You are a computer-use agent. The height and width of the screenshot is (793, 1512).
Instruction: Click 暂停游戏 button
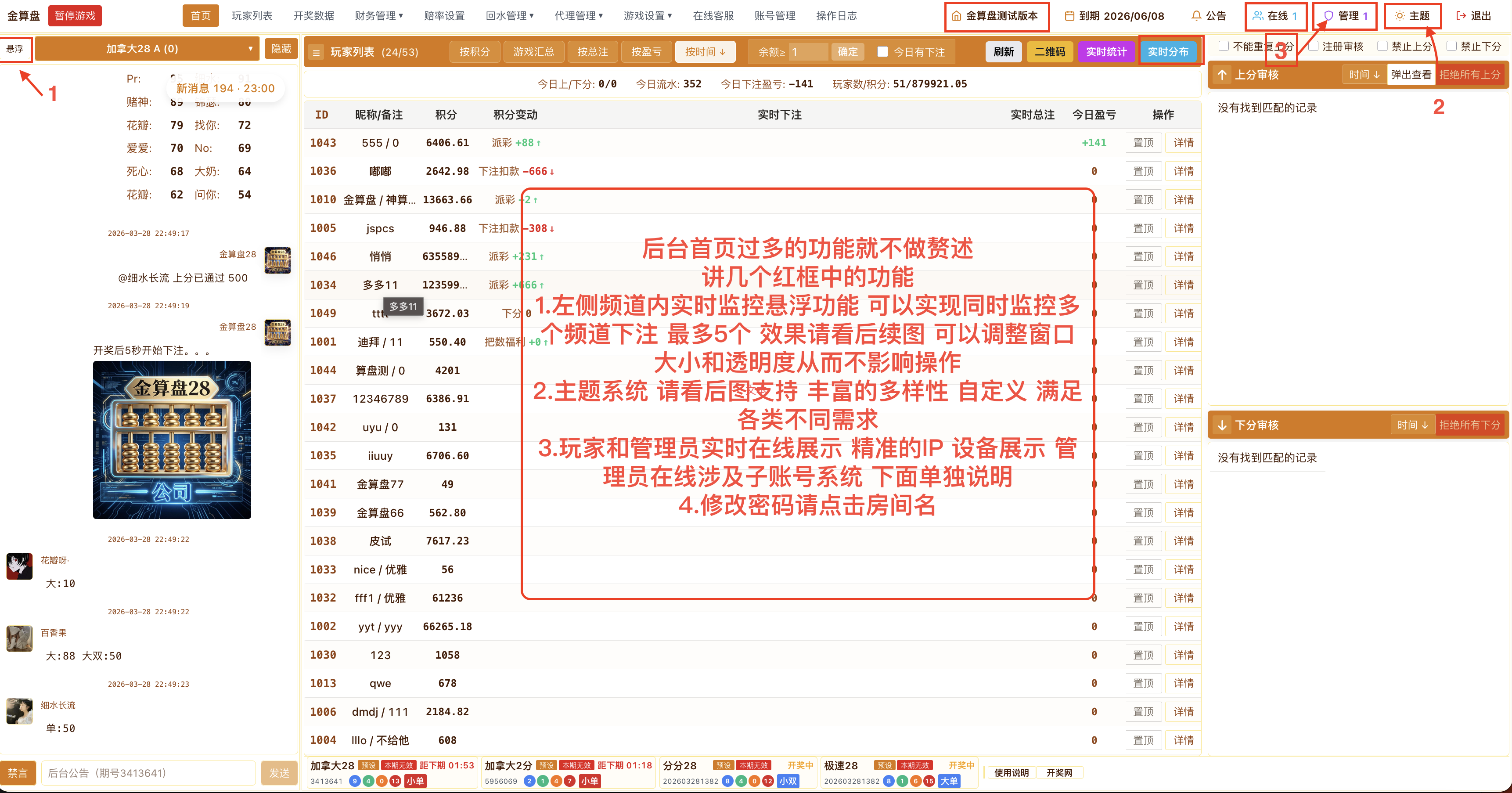pyautogui.click(x=75, y=16)
